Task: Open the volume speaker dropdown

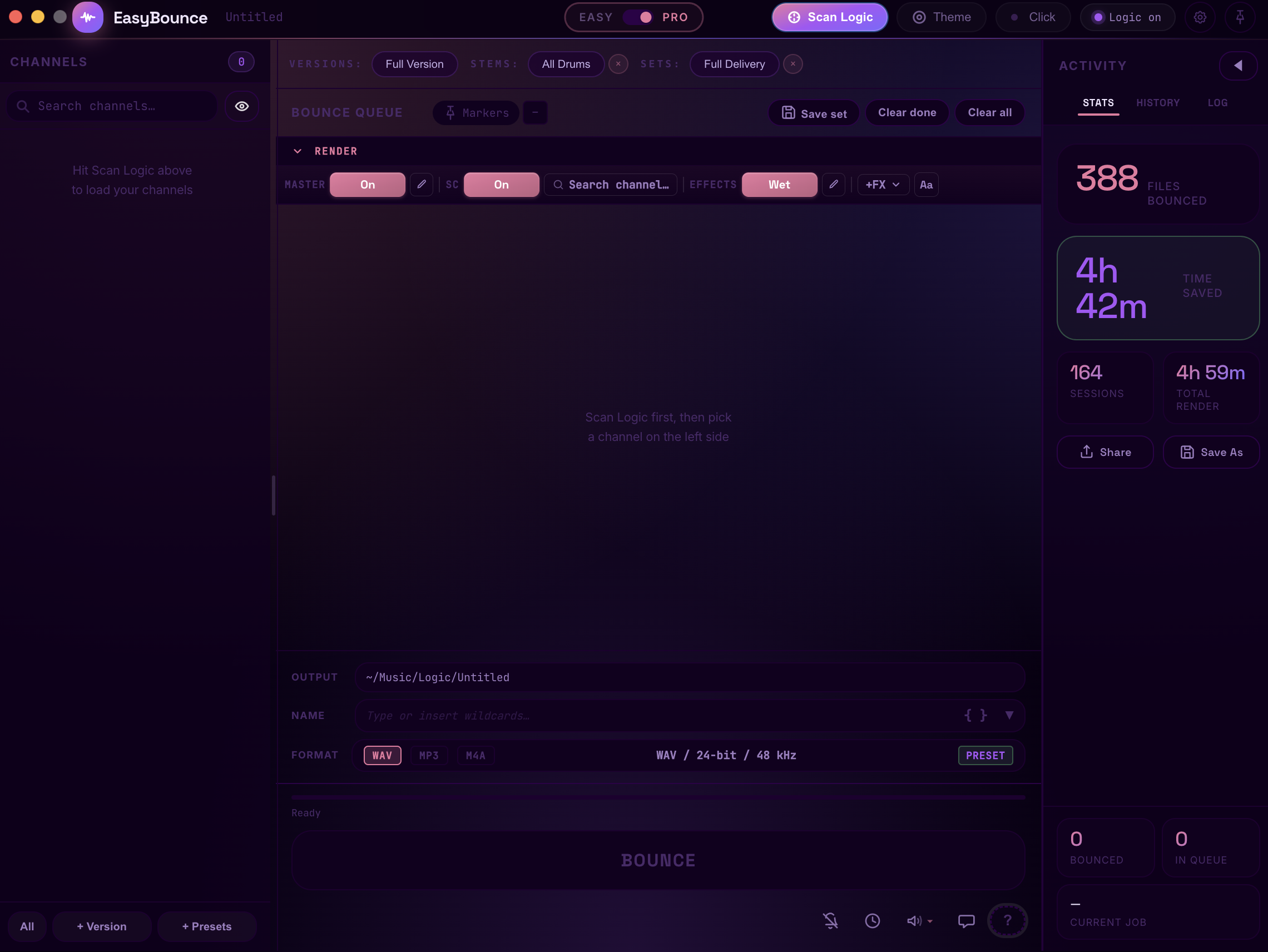Action: click(x=919, y=921)
